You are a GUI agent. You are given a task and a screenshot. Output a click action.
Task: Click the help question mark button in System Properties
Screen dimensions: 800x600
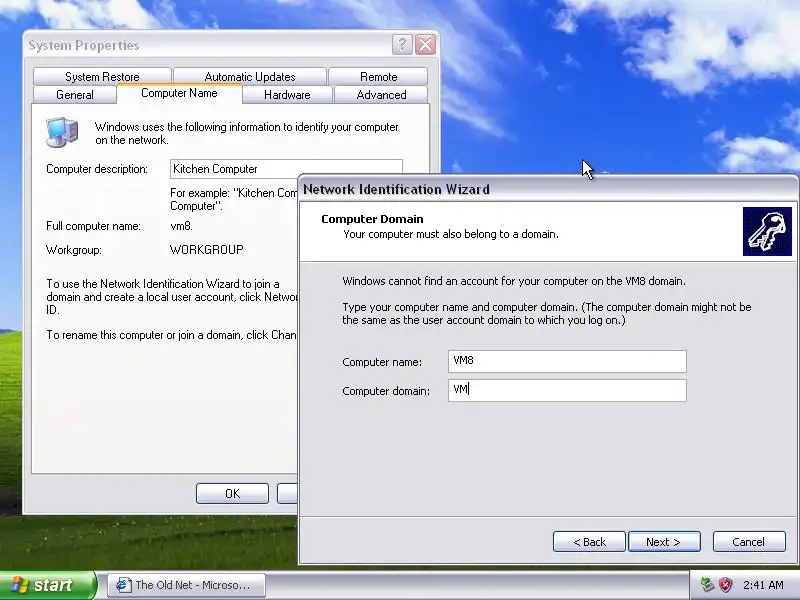(x=402, y=45)
